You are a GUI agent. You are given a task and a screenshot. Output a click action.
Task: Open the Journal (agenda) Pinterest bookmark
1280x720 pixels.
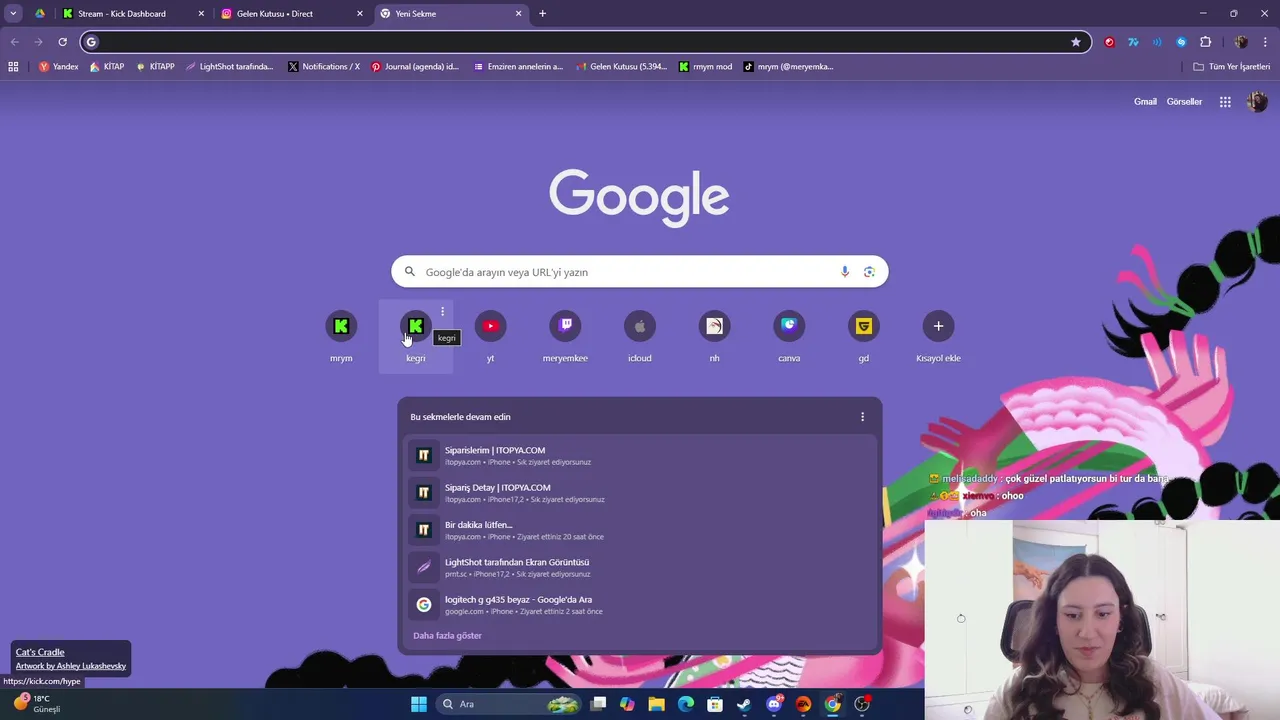pos(415,67)
